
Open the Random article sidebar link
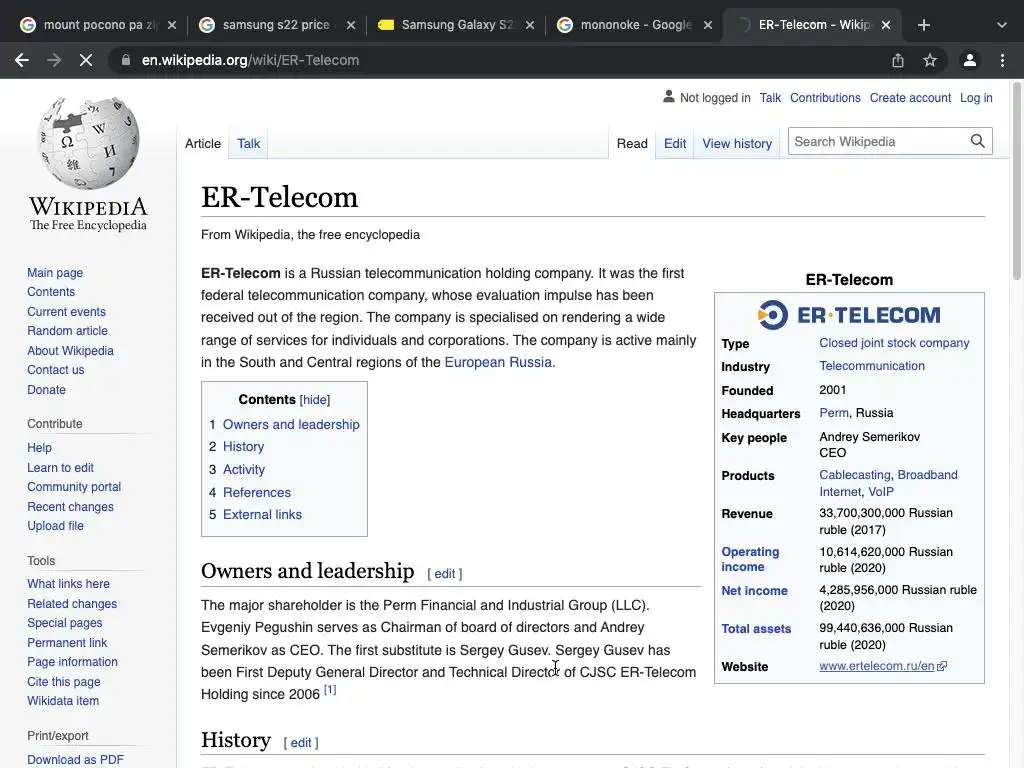[67, 331]
